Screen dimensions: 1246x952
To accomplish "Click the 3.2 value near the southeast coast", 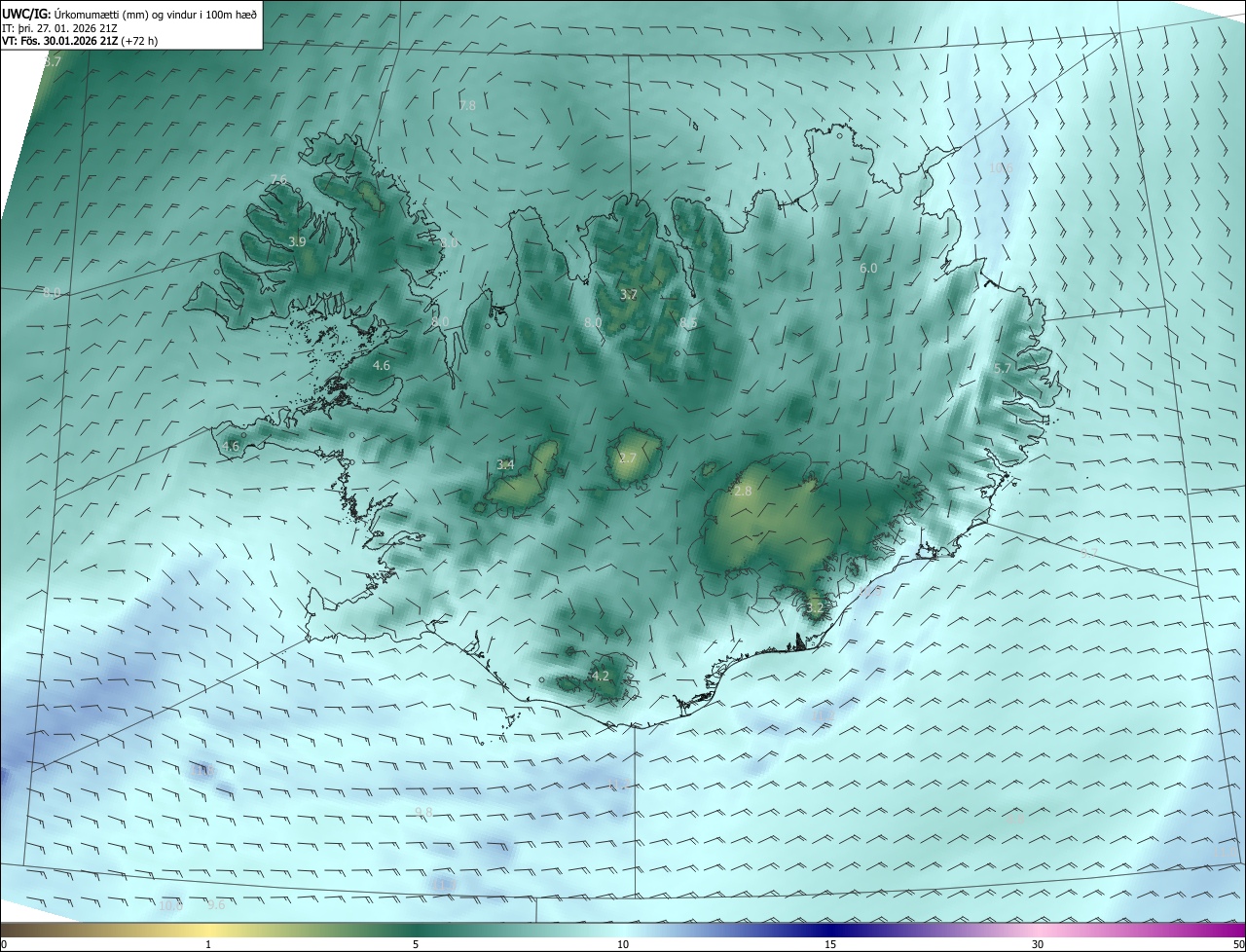I will point(815,608).
